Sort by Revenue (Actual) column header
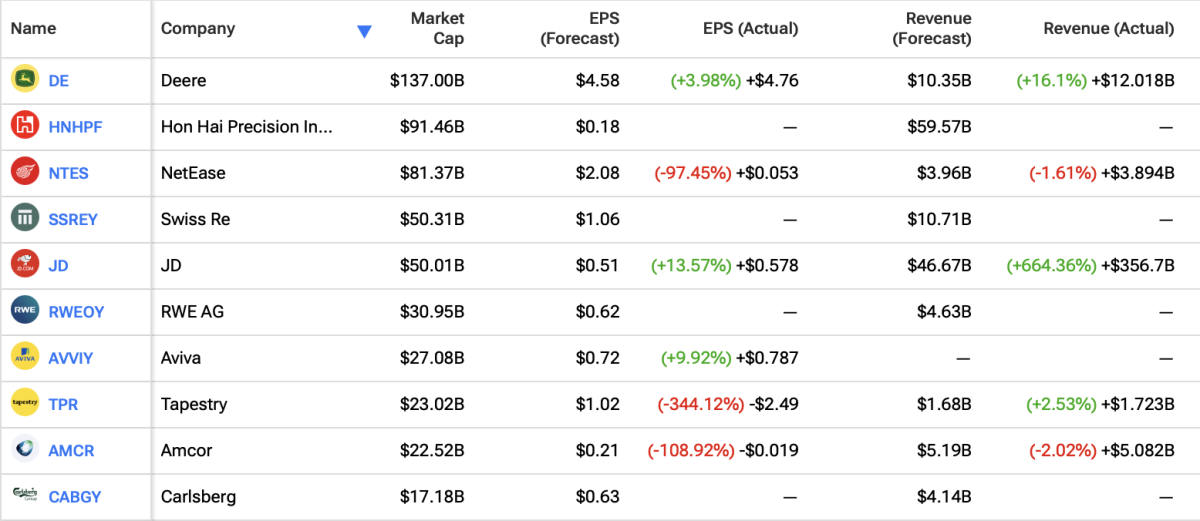 pyautogui.click(x=1108, y=29)
